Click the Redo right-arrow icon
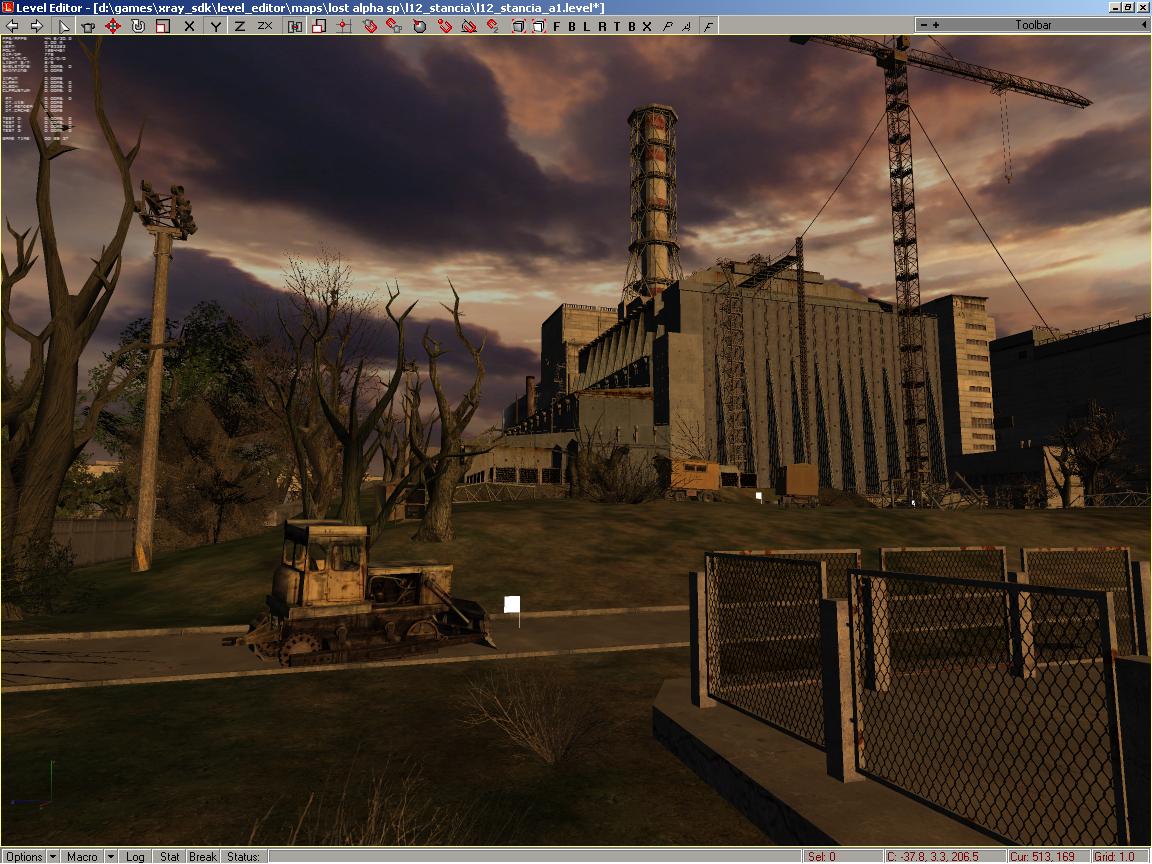 tap(36, 26)
